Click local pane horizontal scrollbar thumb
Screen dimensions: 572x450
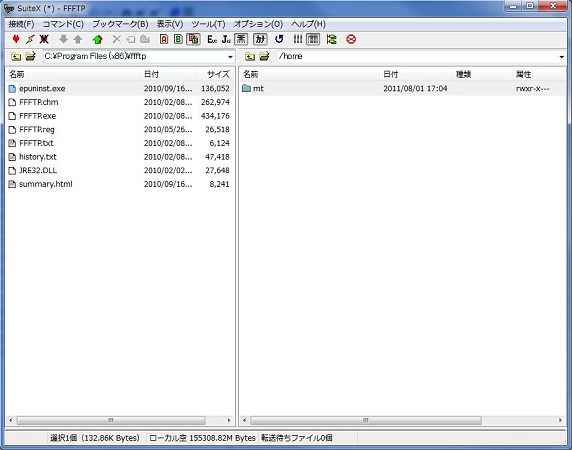111,420
